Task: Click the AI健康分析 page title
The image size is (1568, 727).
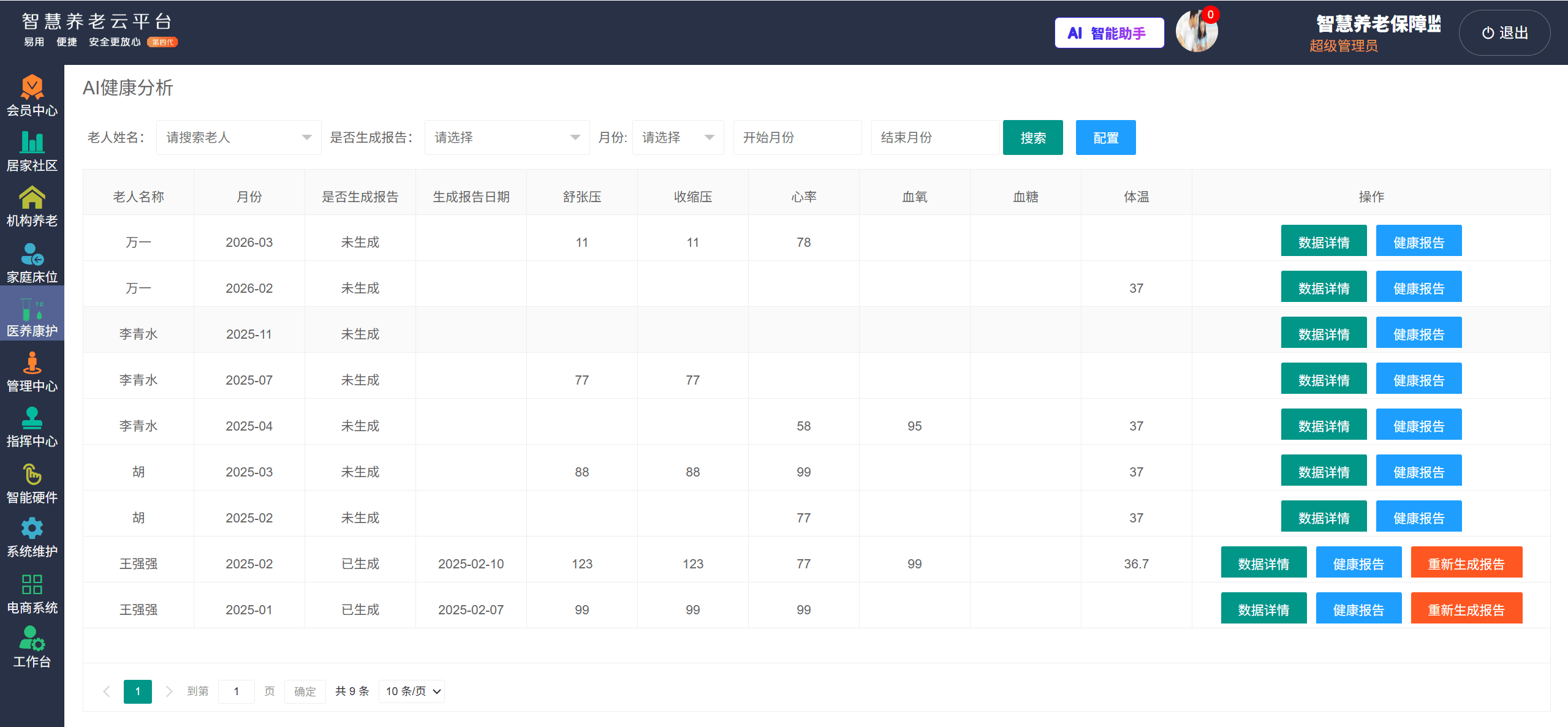Action: coord(128,88)
